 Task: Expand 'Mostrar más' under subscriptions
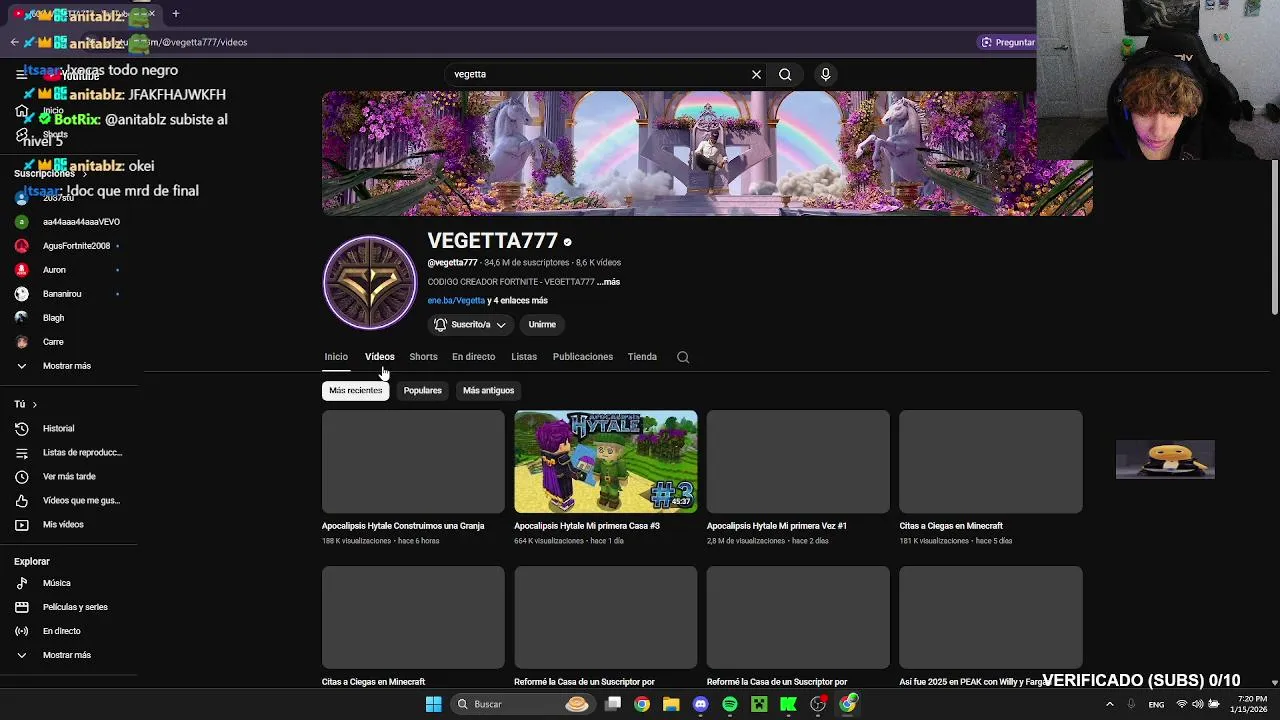(69, 366)
